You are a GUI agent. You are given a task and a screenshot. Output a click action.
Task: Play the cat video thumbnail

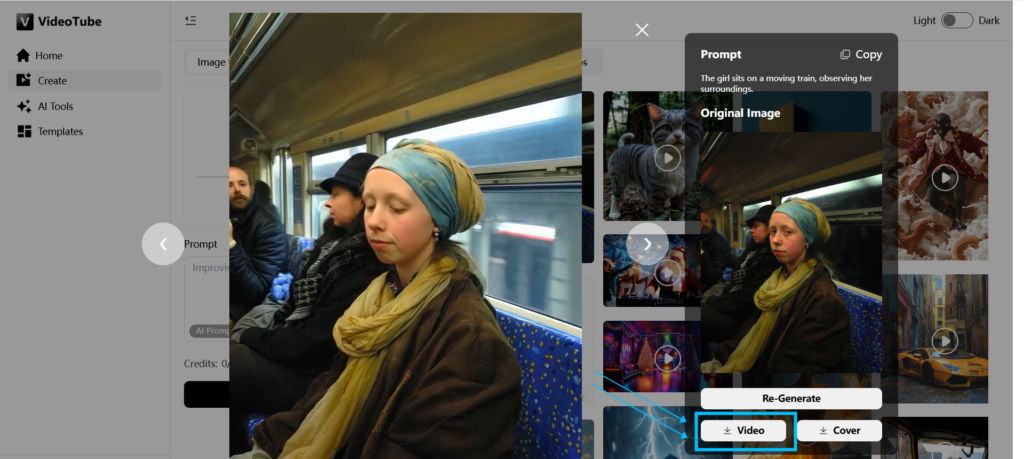point(667,157)
